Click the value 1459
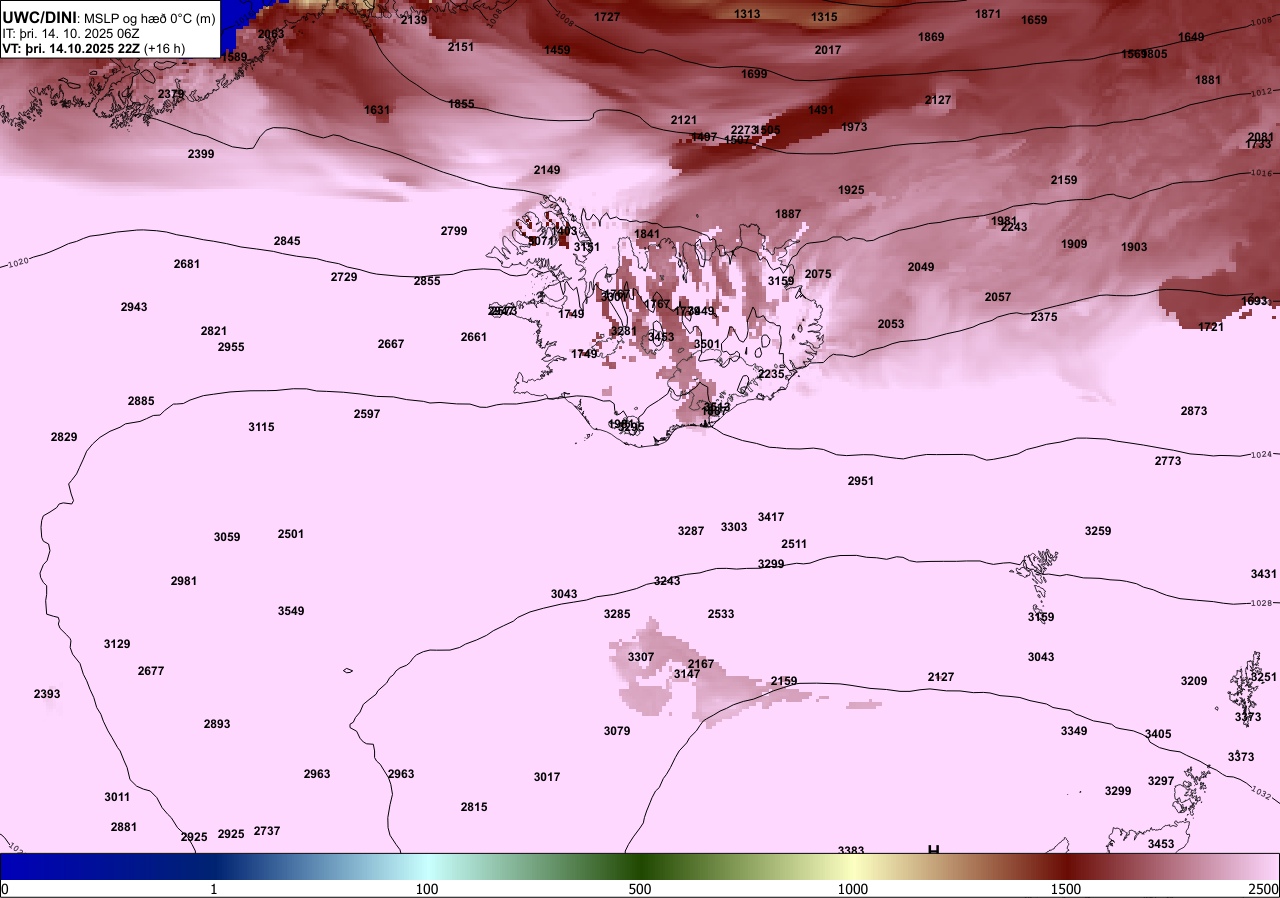The height and width of the screenshot is (898, 1280). [557, 50]
